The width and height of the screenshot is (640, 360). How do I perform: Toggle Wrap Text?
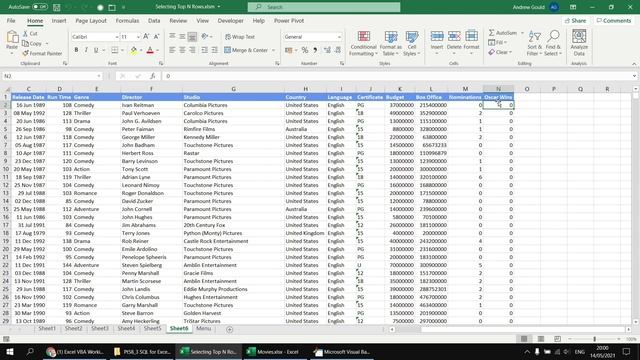pos(240,37)
